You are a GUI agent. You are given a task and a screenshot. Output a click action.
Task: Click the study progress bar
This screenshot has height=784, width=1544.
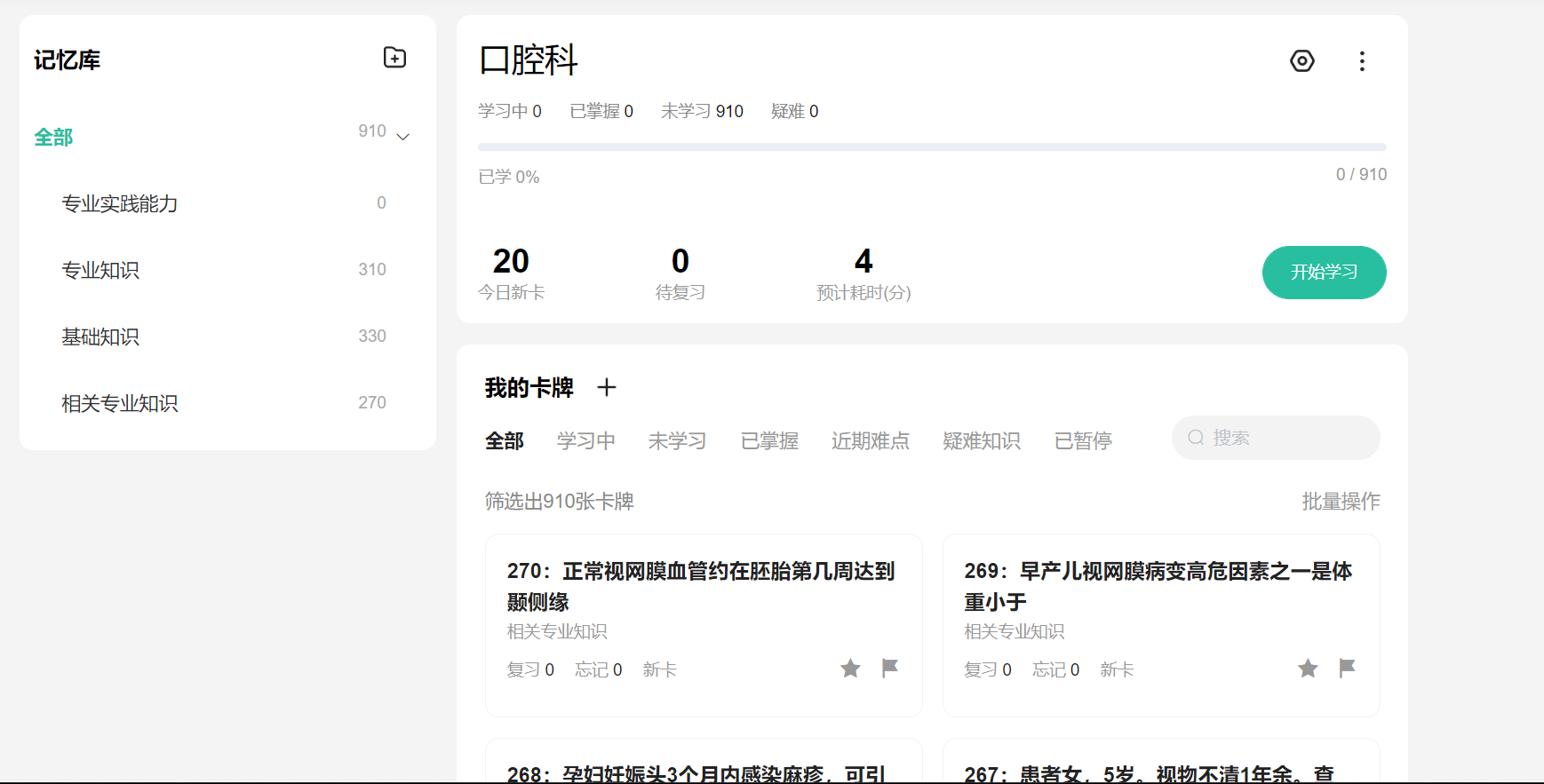click(x=932, y=147)
